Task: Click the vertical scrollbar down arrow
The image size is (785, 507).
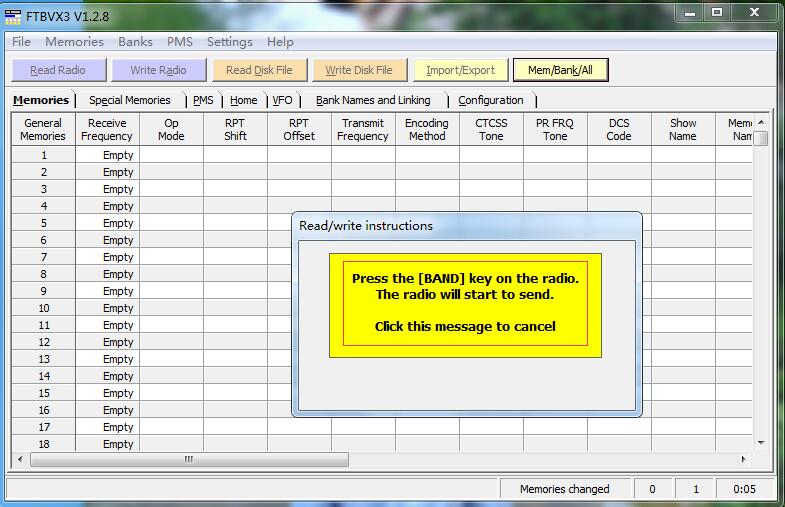Action: tap(760, 442)
